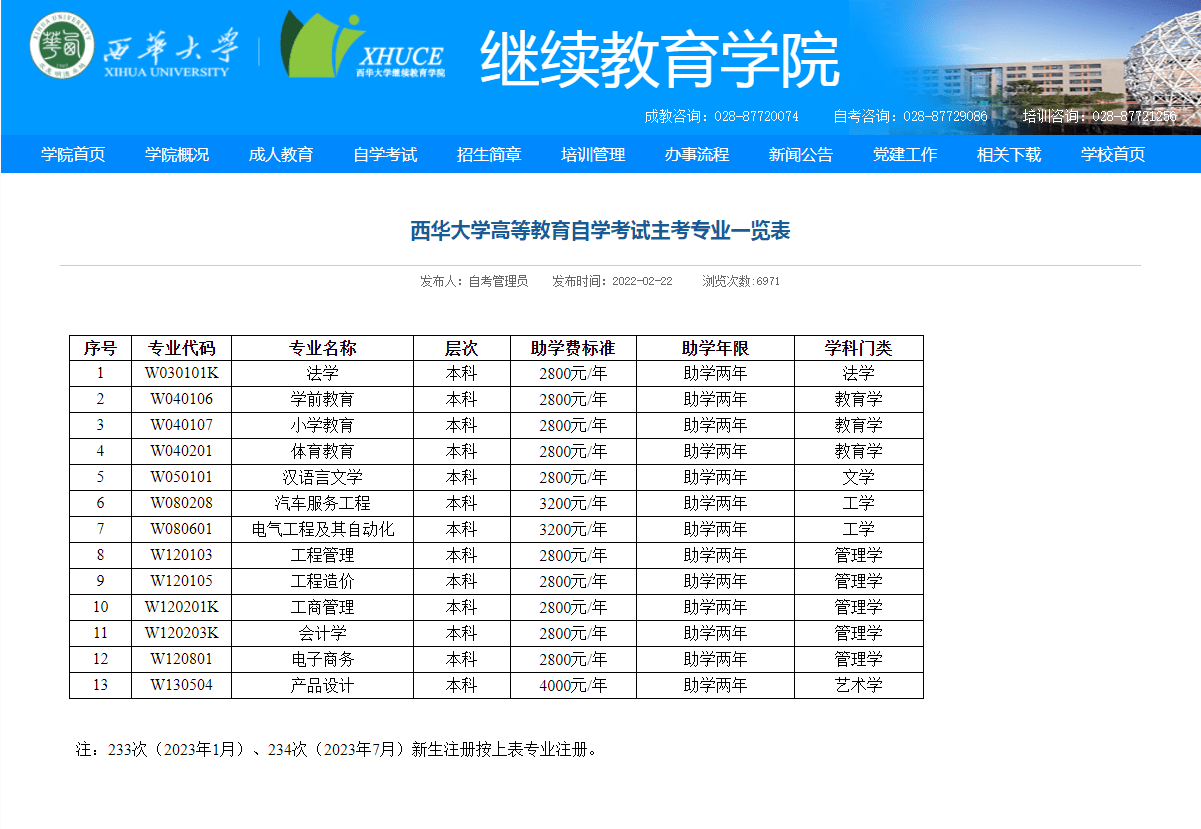The width and height of the screenshot is (1201, 829).
Task: Open 新闻公告 menu item
Action: coord(801,154)
